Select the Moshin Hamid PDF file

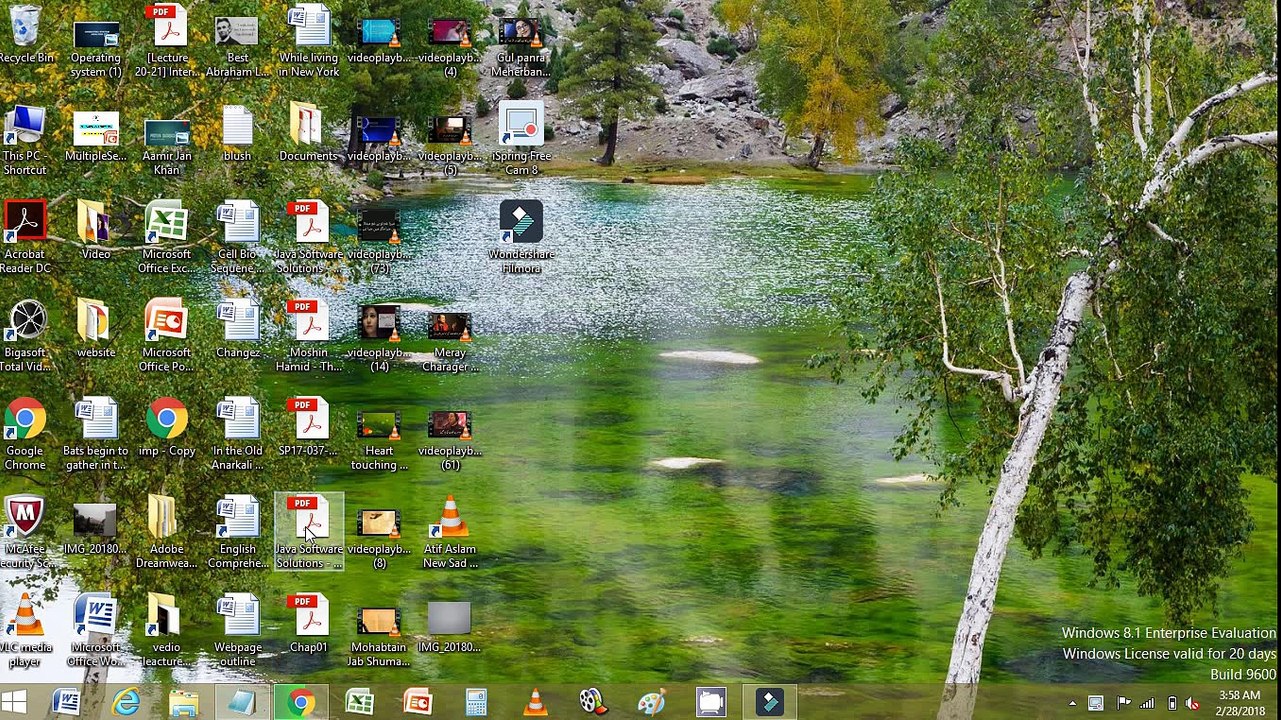[309, 336]
